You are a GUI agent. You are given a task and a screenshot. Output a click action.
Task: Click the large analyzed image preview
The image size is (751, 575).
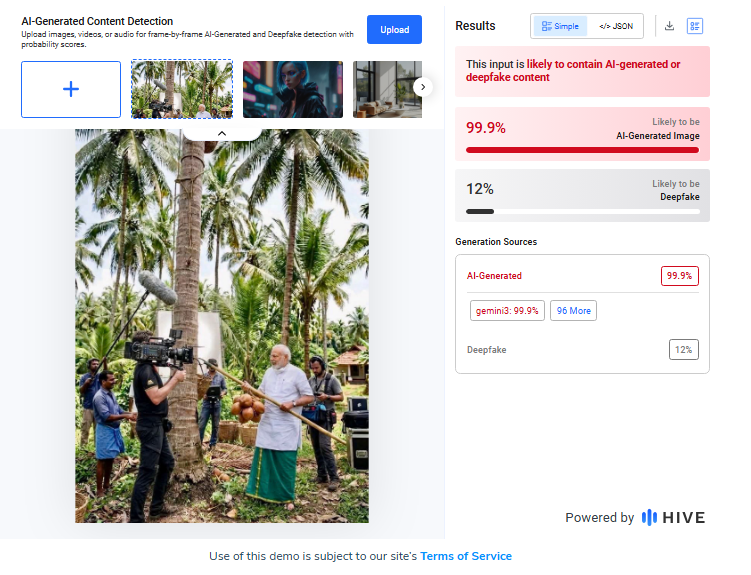coord(222,330)
